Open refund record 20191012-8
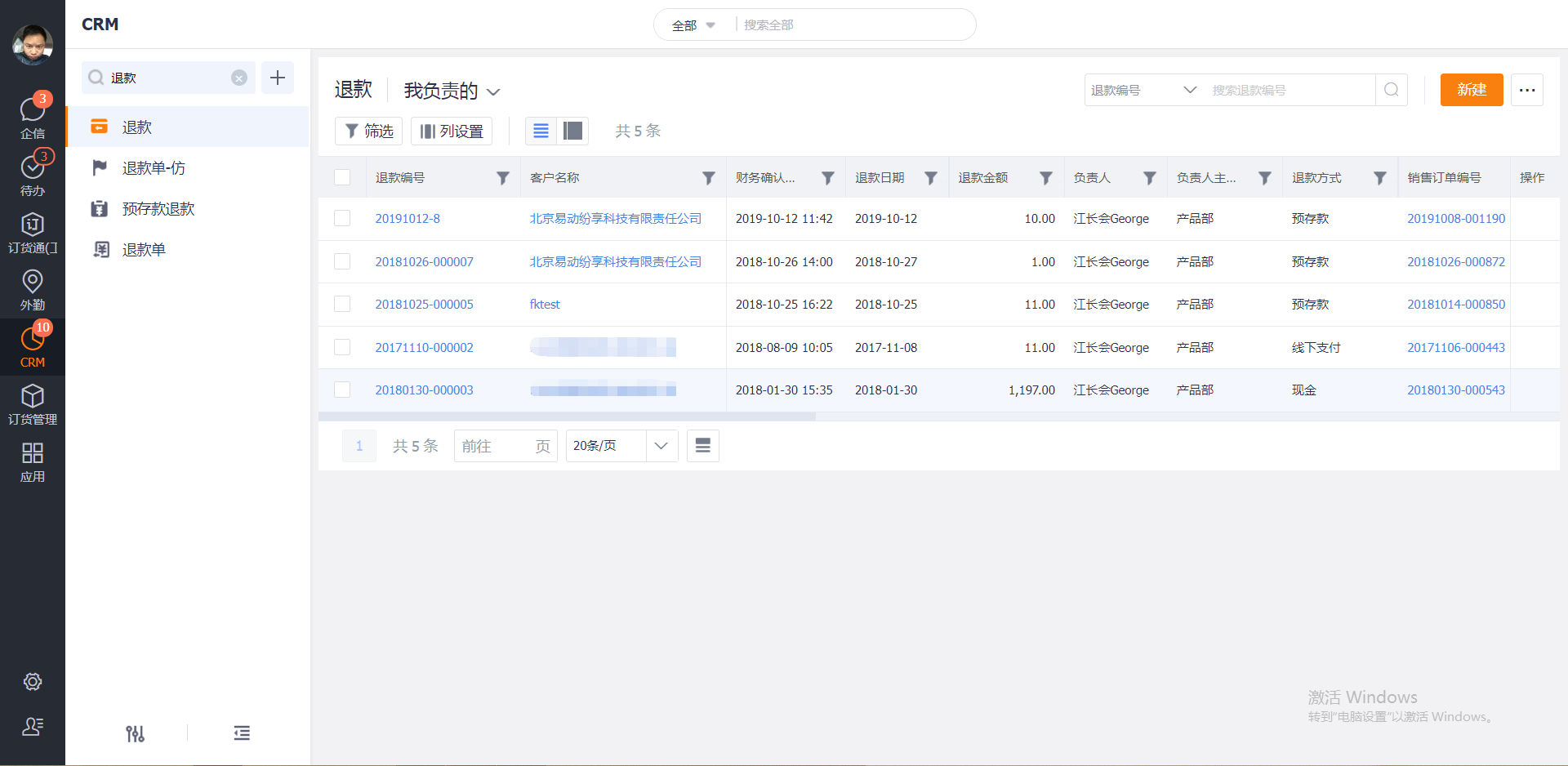The width and height of the screenshot is (1568, 766). 408,219
